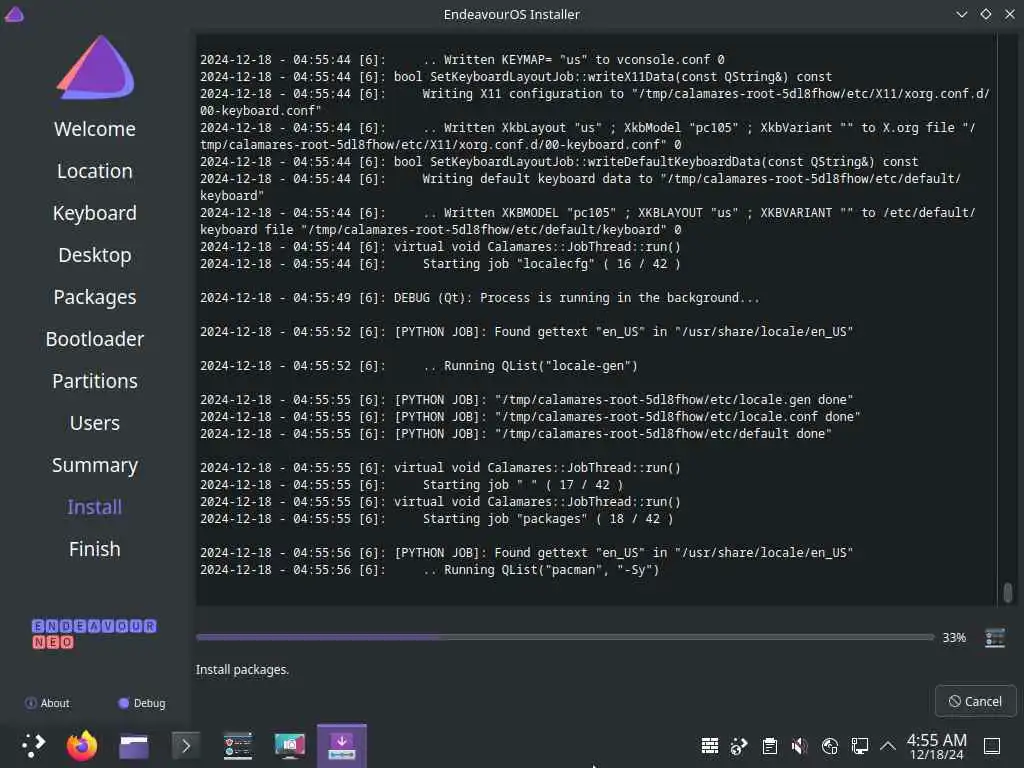Click log line 'Process is running in the background...'
Screen dimensions: 1024x768
pyautogui.click(x=480, y=298)
